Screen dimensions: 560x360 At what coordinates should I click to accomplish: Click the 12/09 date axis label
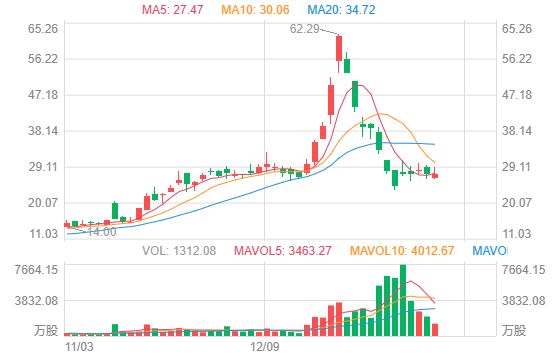click(265, 347)
